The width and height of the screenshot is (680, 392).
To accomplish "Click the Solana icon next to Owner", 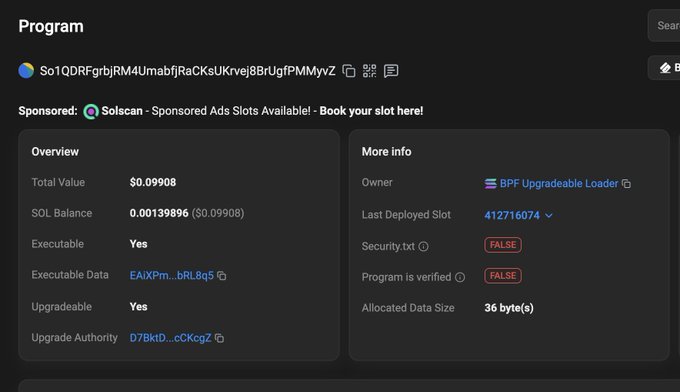I will (x=490, y=184).
